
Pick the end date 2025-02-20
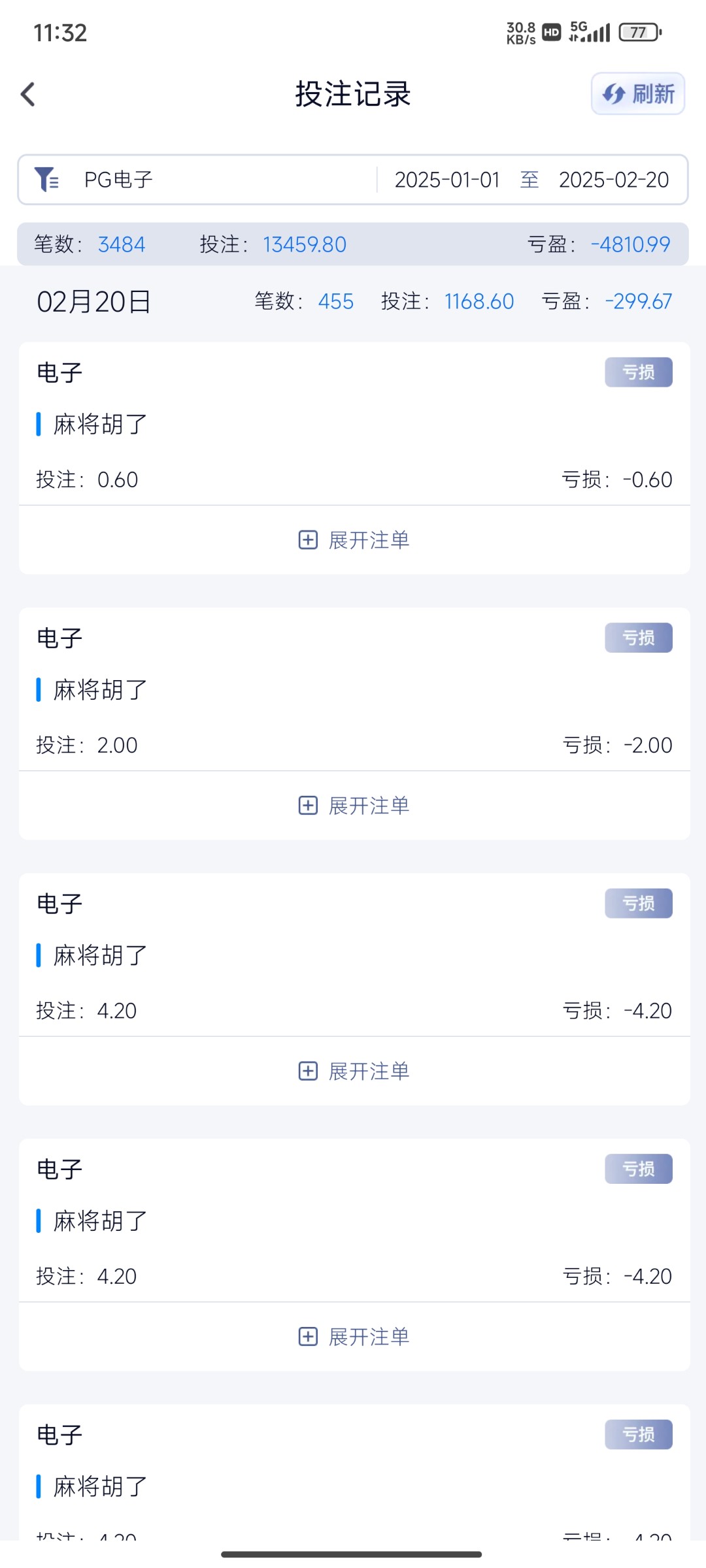[613, 180]
